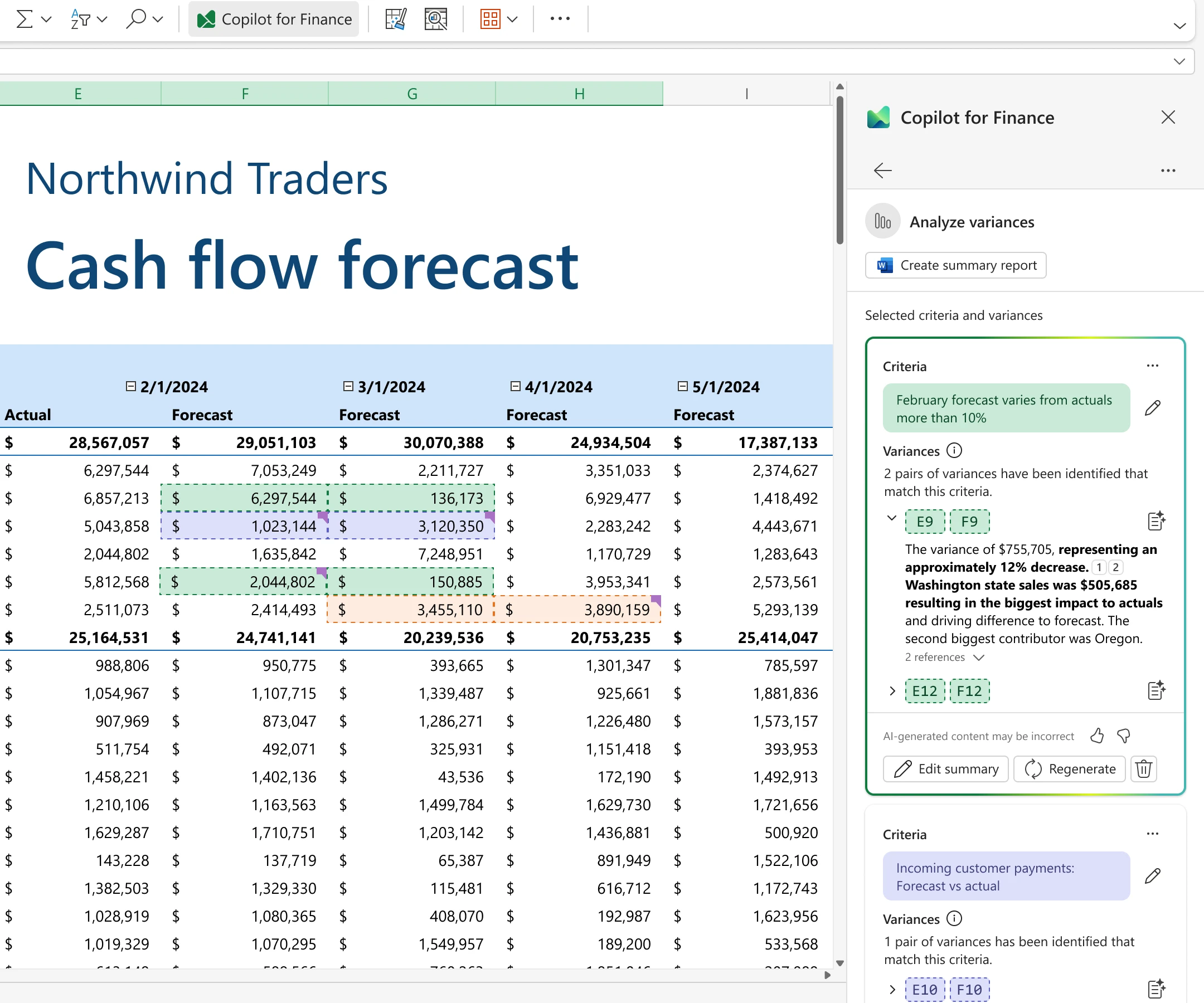Viewport: 1204px width, 1003px height.
Task: Expand the 2 references dropdown
Action: pyautogui.click(x=979, y=658)
